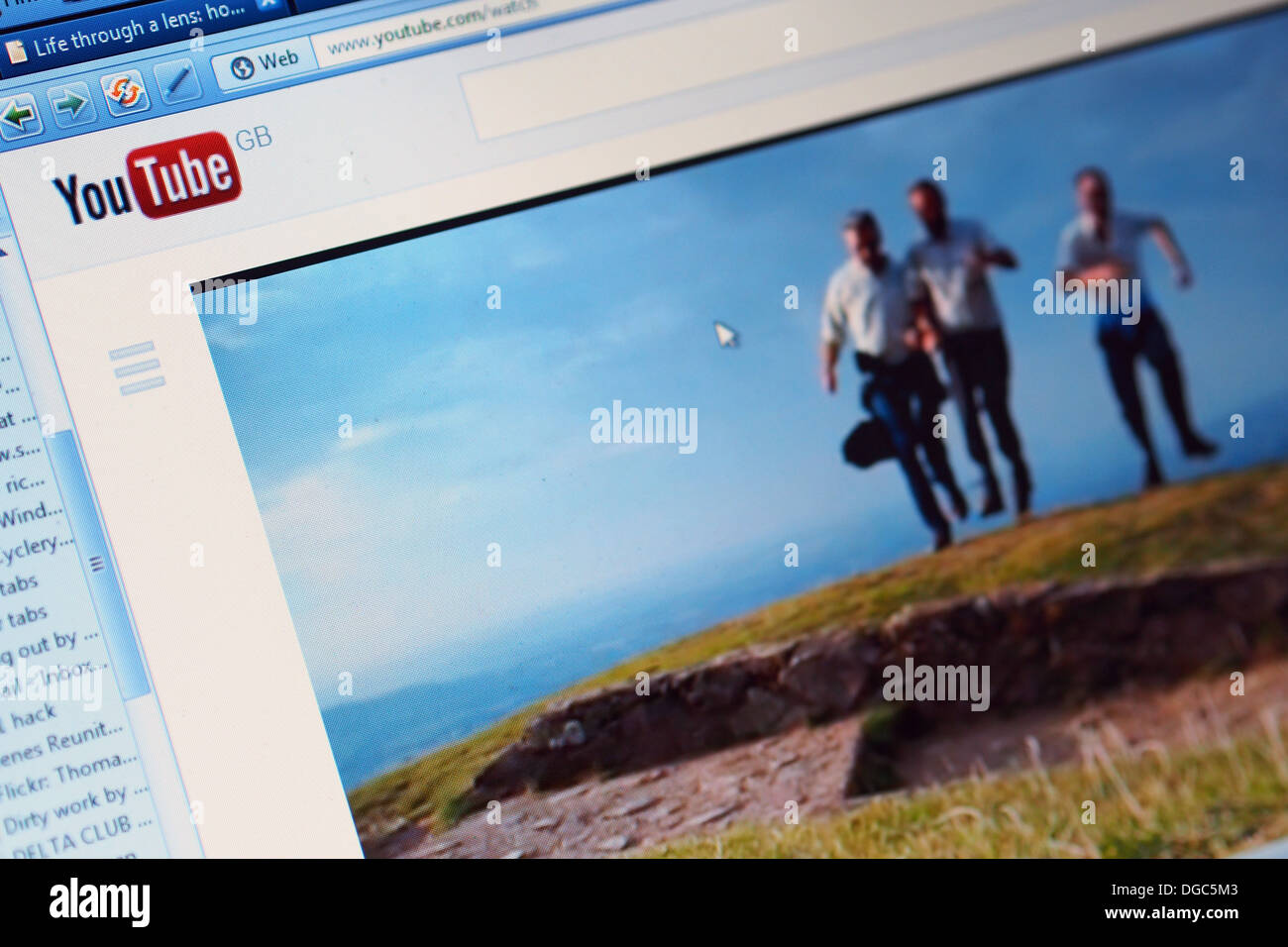Click the GB country label beside the logo

(254, 139)
